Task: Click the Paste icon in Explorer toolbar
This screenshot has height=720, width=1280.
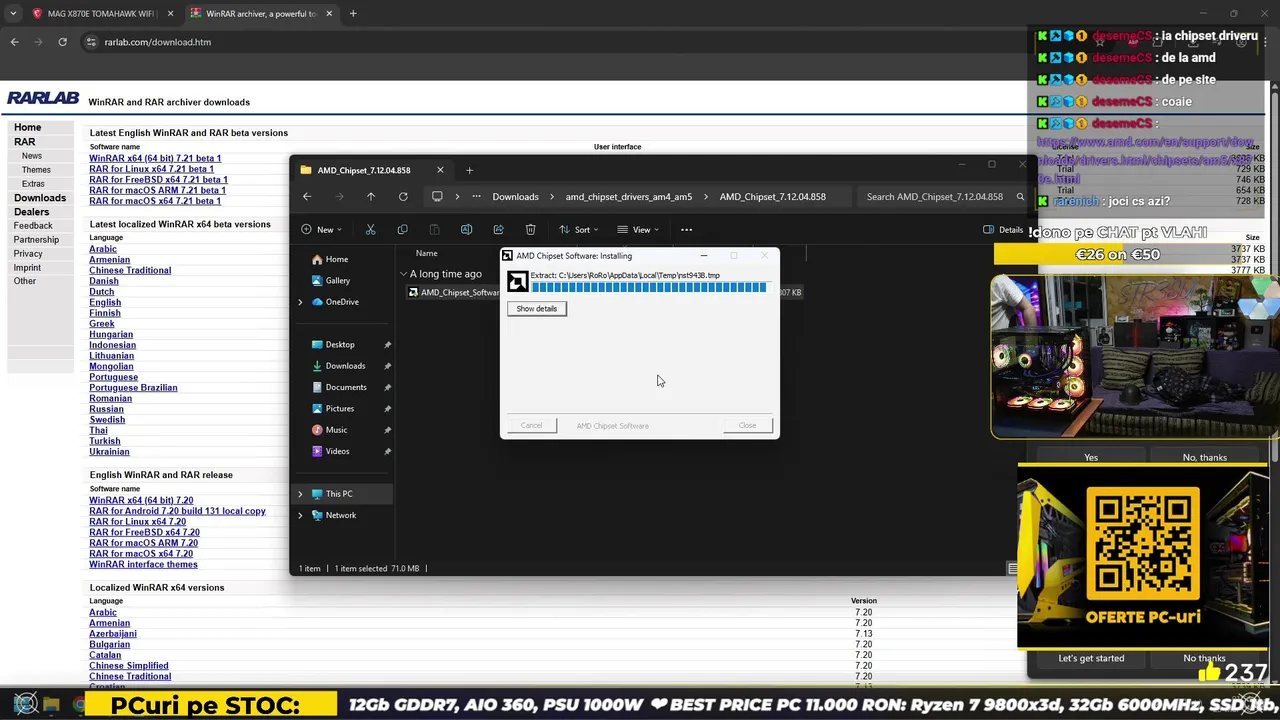Action: tap(434, 229)
